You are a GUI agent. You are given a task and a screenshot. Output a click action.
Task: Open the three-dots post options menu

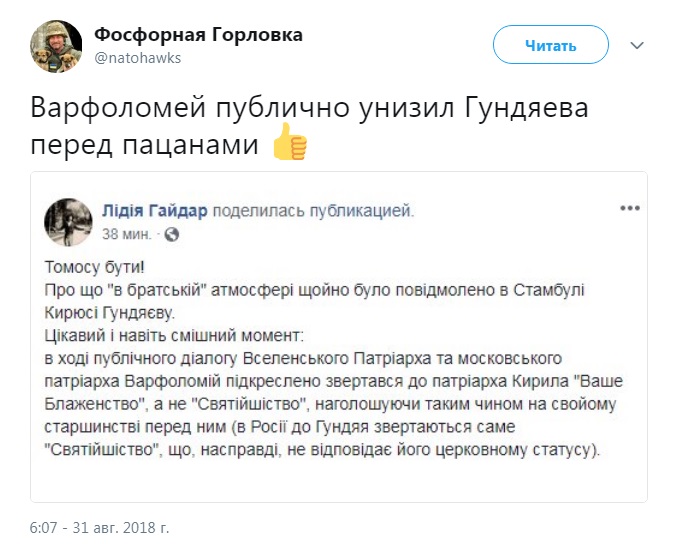tap(629, 209)
